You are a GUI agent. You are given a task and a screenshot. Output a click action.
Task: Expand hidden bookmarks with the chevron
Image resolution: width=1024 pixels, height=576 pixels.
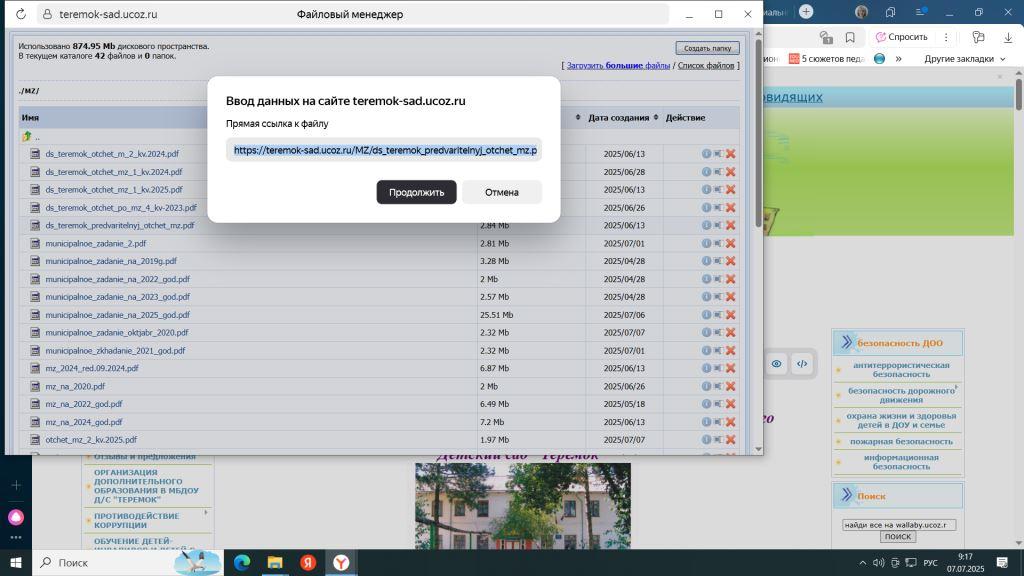[899, 59]
